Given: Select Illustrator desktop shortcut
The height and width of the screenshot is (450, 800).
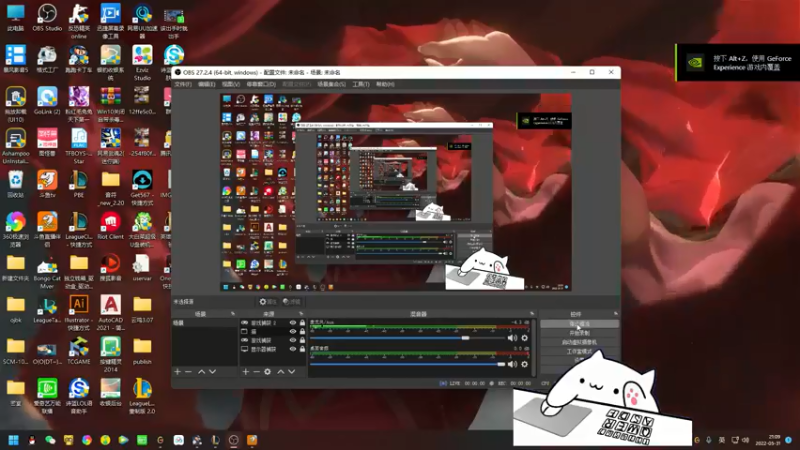Looking at the screenshot, I should point(79,313).
